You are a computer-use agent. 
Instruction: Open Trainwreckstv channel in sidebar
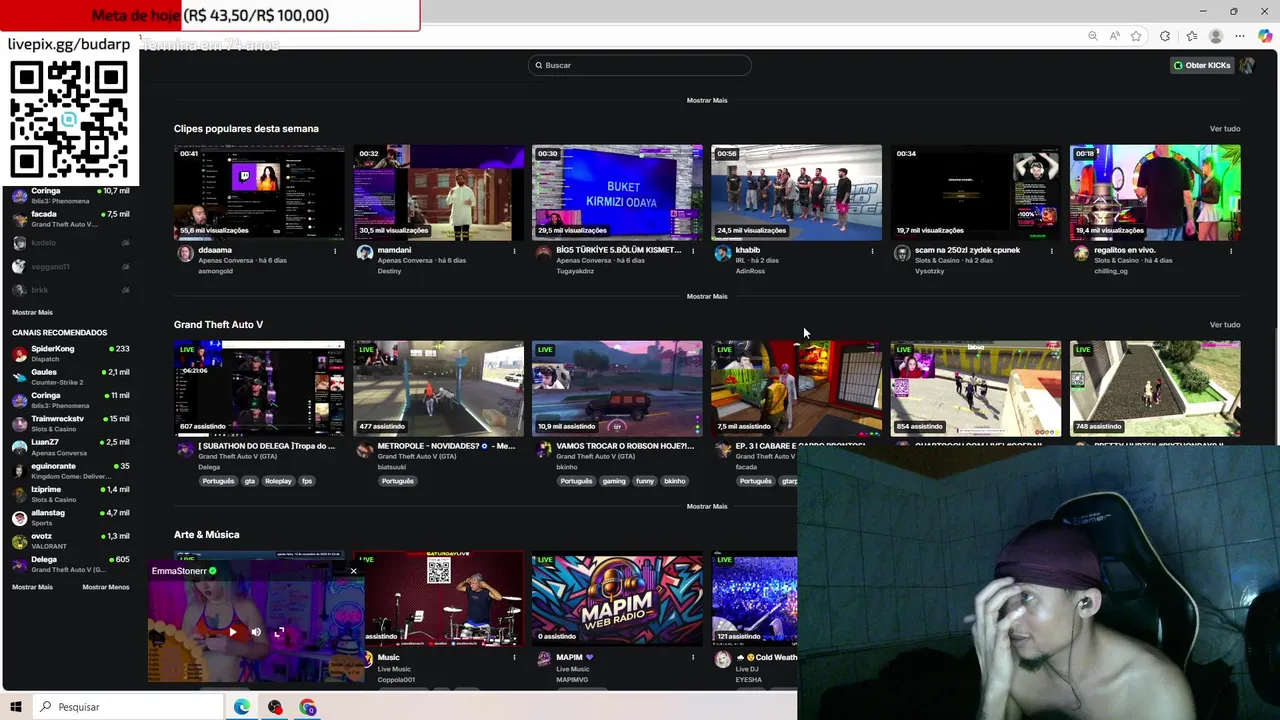pyautogui.click(x=70, y=423)
